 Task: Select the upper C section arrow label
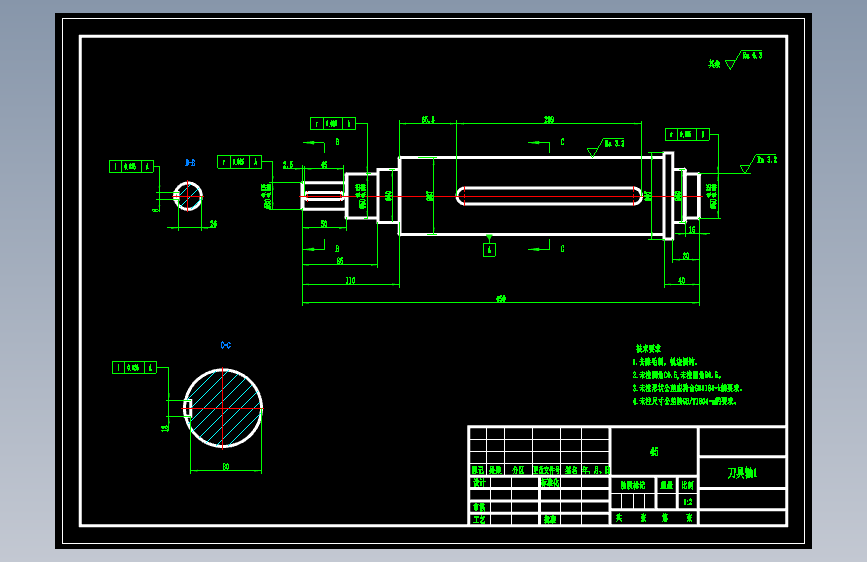[x=562, y=142]
